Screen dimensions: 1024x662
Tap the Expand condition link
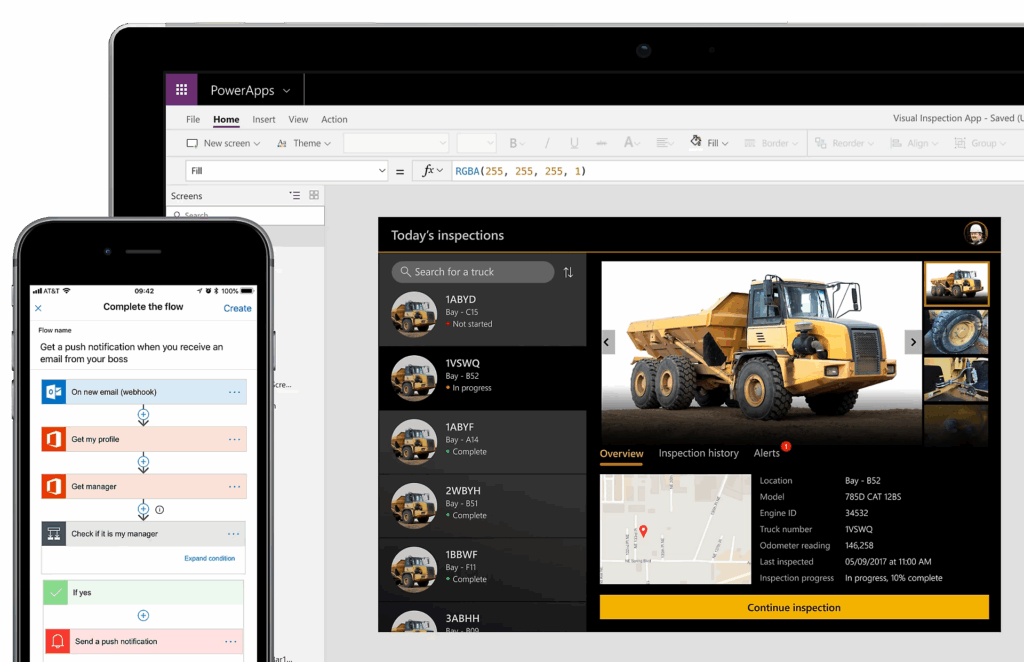[x=209, y=558]
